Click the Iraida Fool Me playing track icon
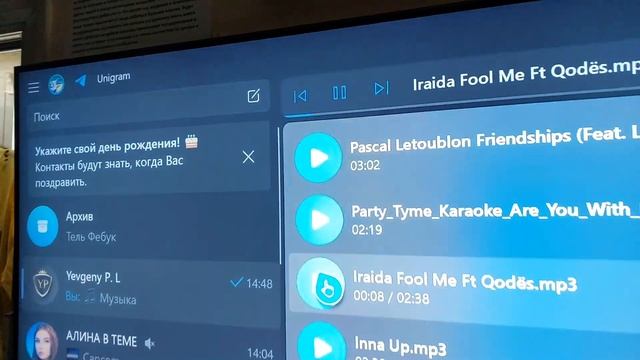The width and height of the screenshot is (640, 360). [x=321, y=283]
